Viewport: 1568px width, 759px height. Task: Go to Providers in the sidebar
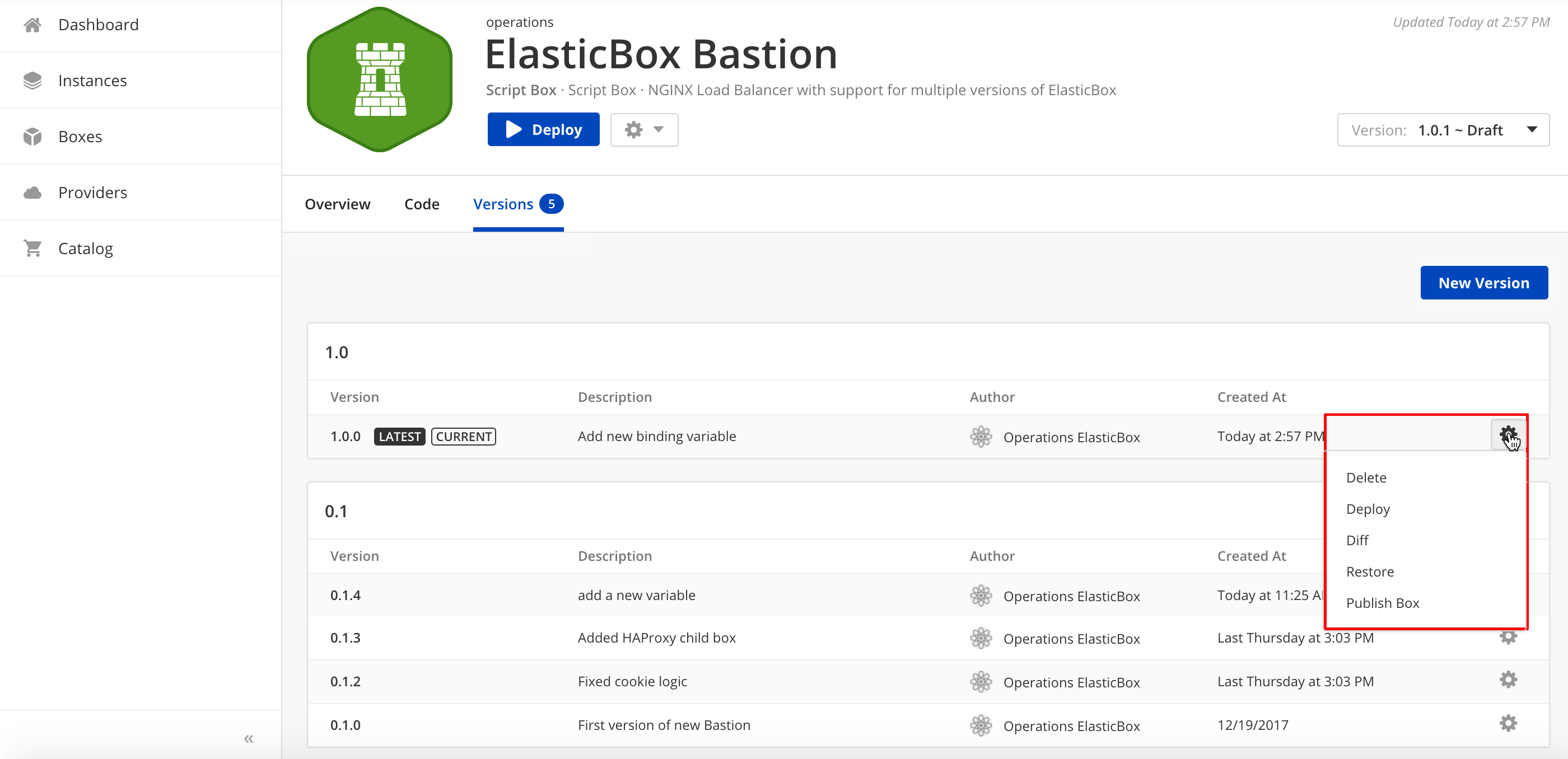(x=92, y=192)
